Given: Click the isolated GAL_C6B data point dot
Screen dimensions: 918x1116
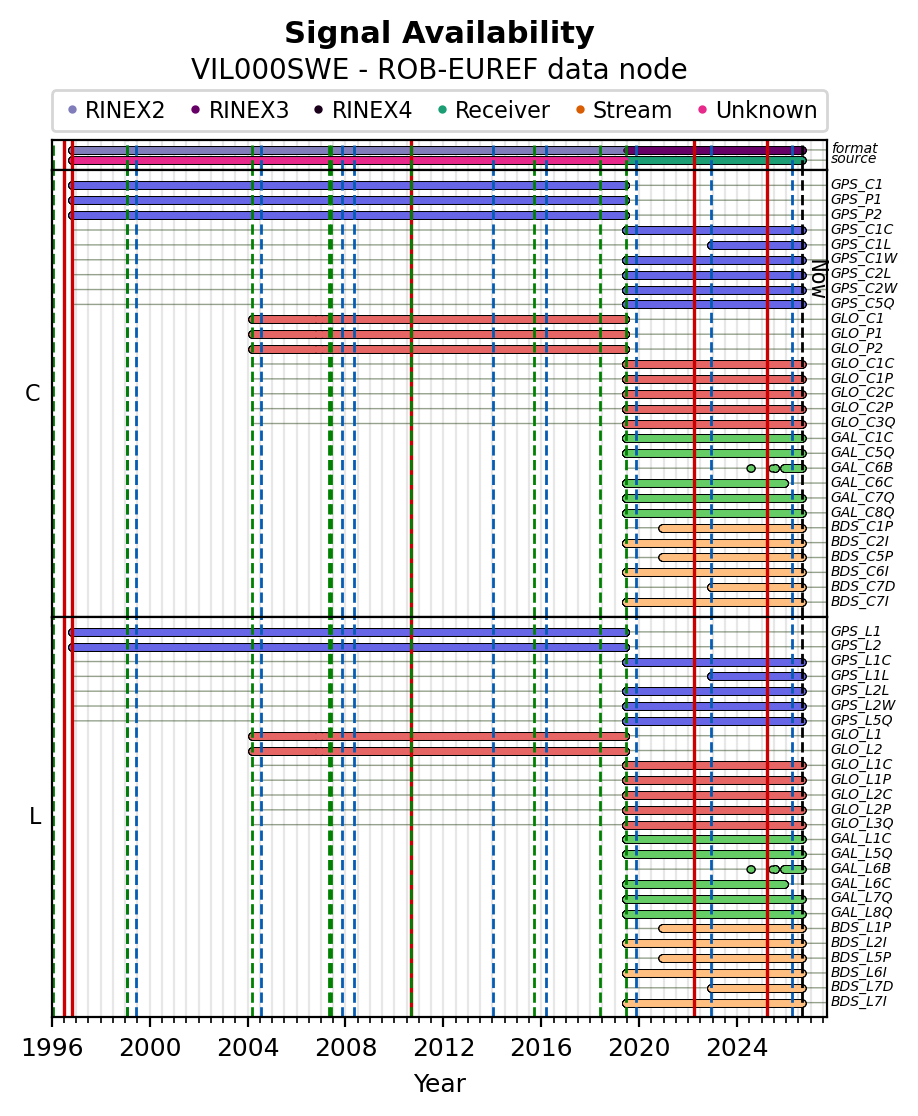Looking at the screenshot, I should click(x=751, y=468).
